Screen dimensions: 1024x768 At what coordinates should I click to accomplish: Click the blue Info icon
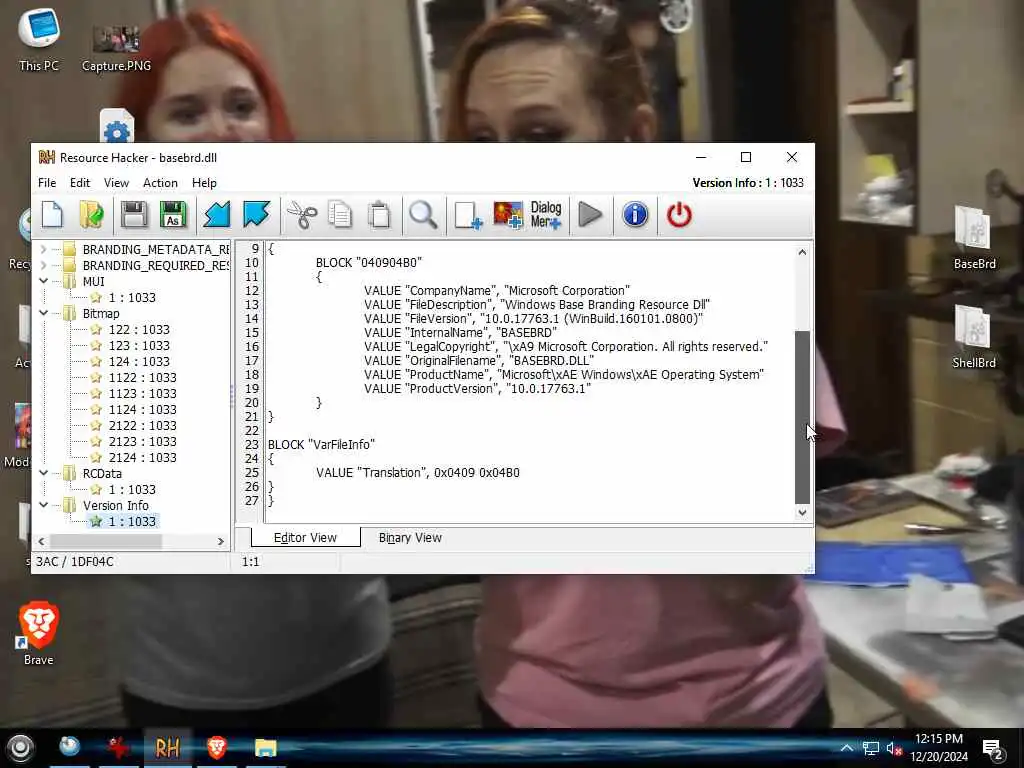pos(635,214)
